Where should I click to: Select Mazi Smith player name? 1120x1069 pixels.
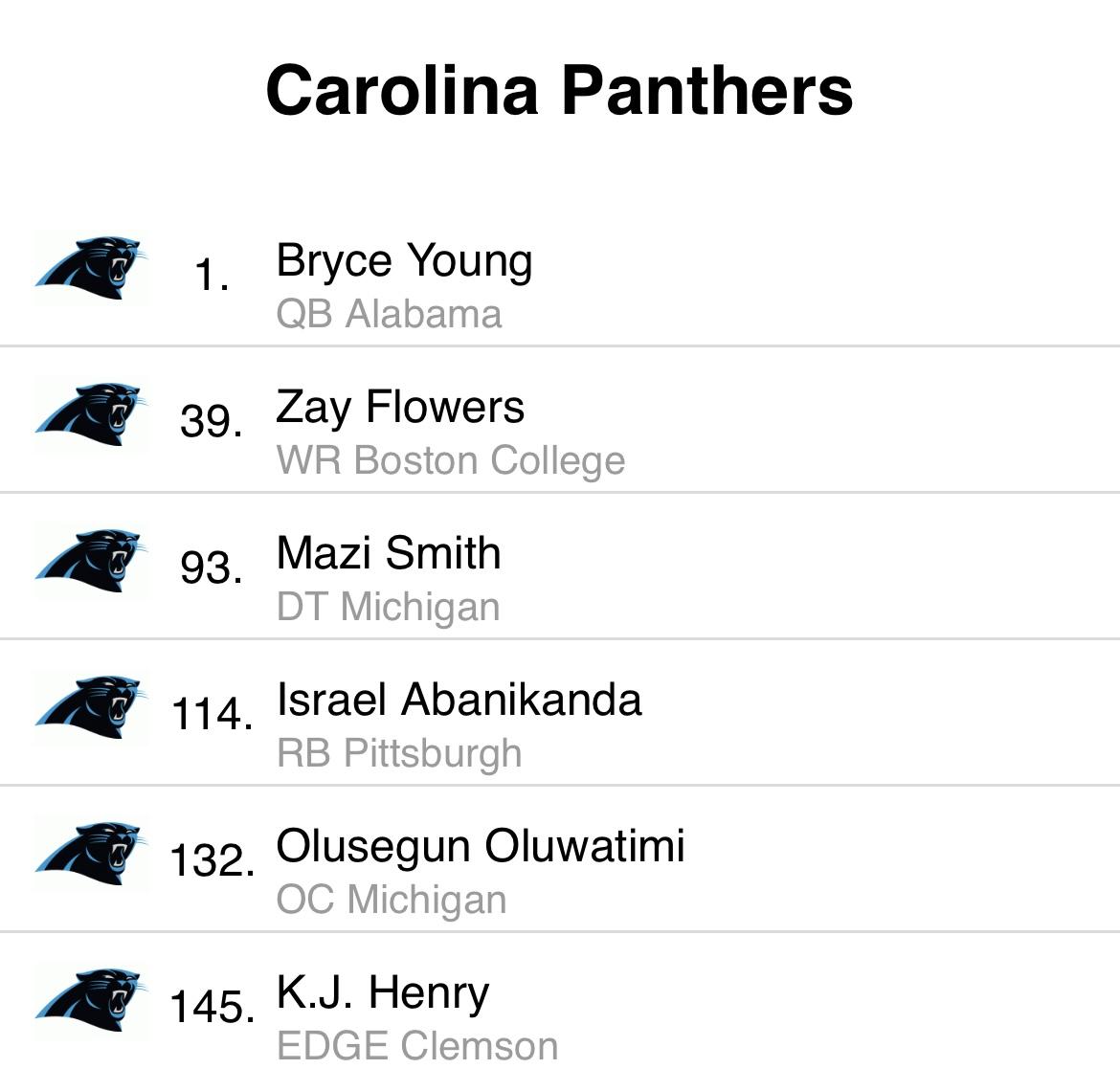389,553
